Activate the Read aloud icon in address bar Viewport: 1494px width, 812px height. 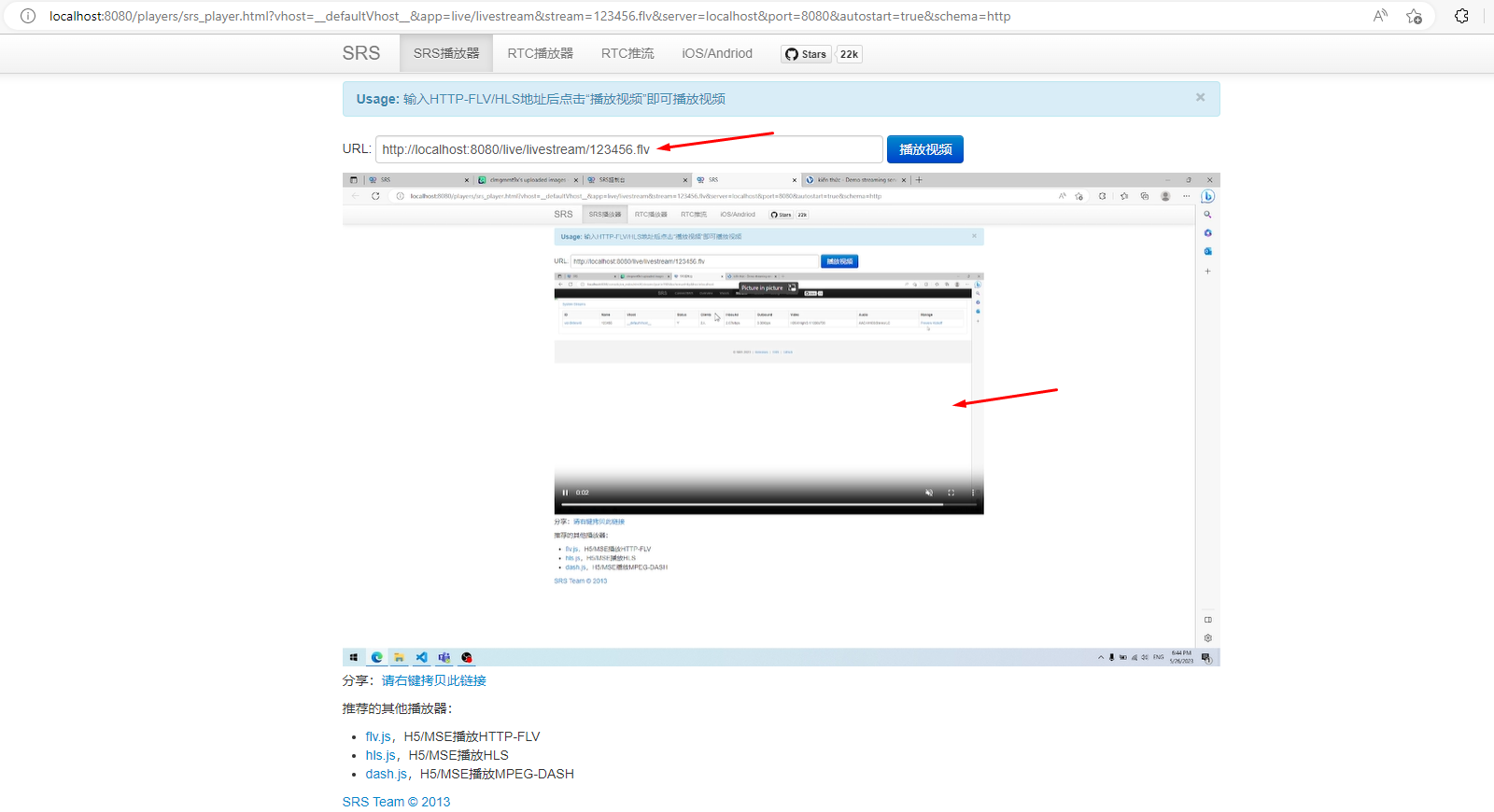click(1380, 16)
